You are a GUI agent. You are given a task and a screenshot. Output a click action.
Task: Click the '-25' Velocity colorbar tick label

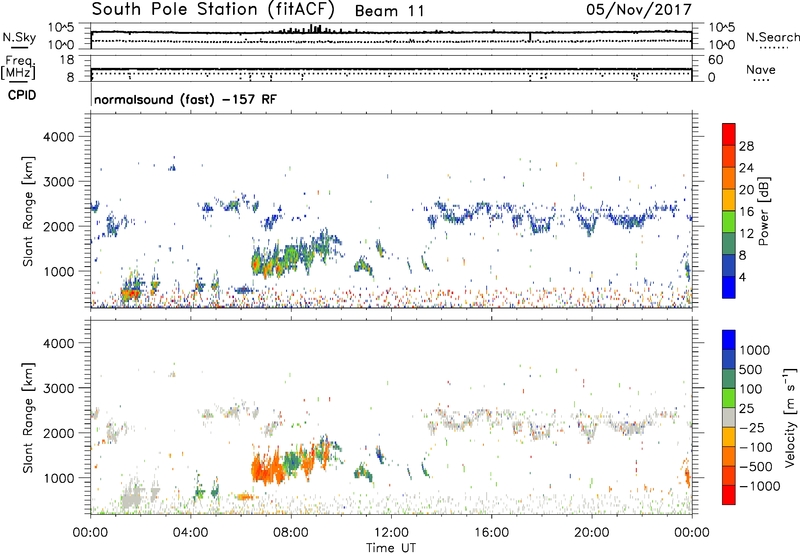tap(752, 427)
